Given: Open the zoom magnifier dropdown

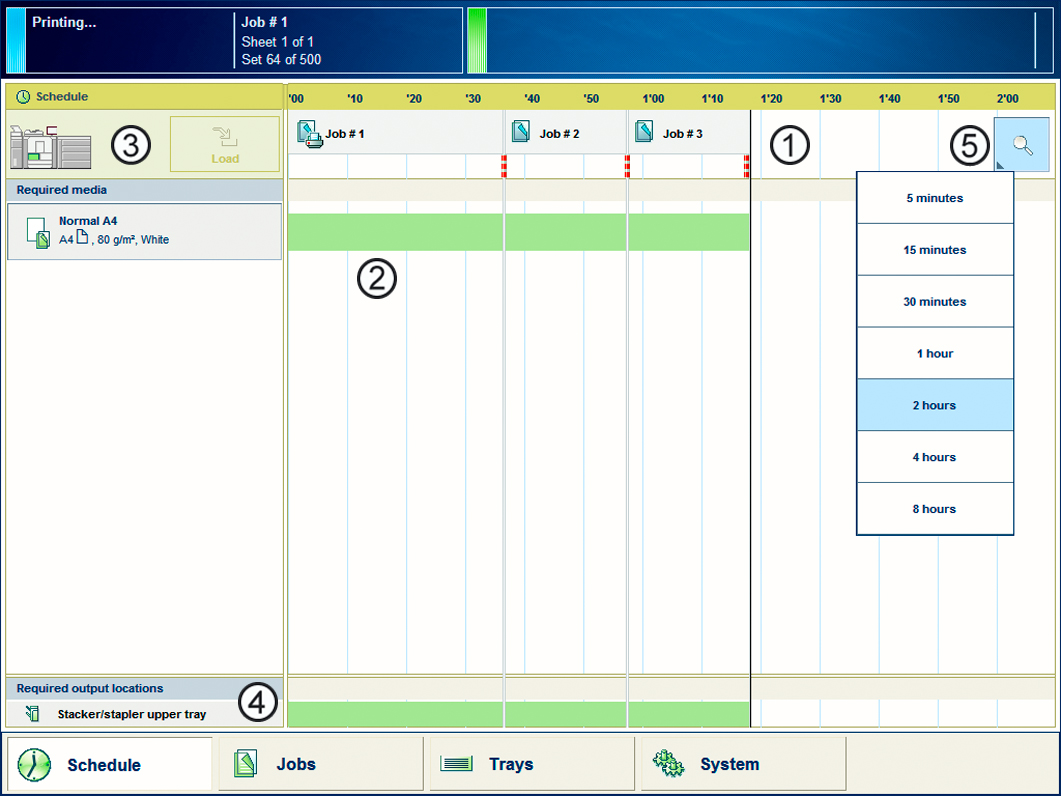Looking at the screenshot, I should [1021, 144].
